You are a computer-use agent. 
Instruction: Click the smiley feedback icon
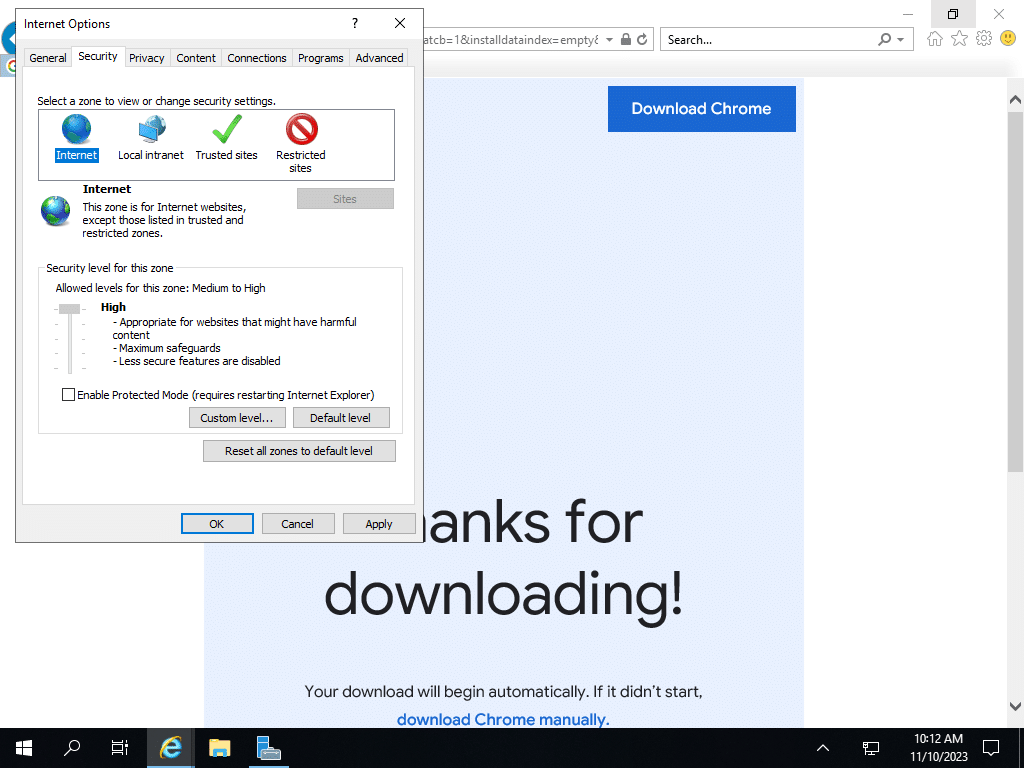tap(1008, 39)
